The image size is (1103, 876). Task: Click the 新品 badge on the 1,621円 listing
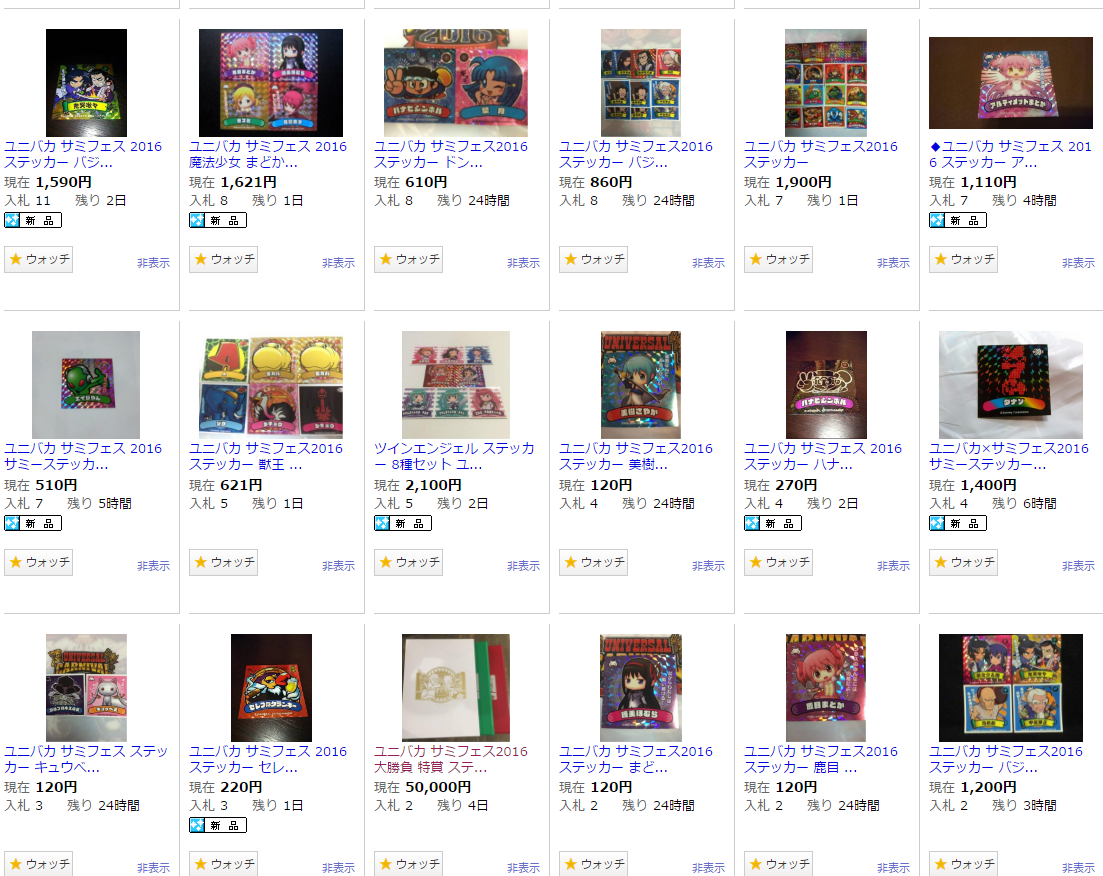click(218, 220)
